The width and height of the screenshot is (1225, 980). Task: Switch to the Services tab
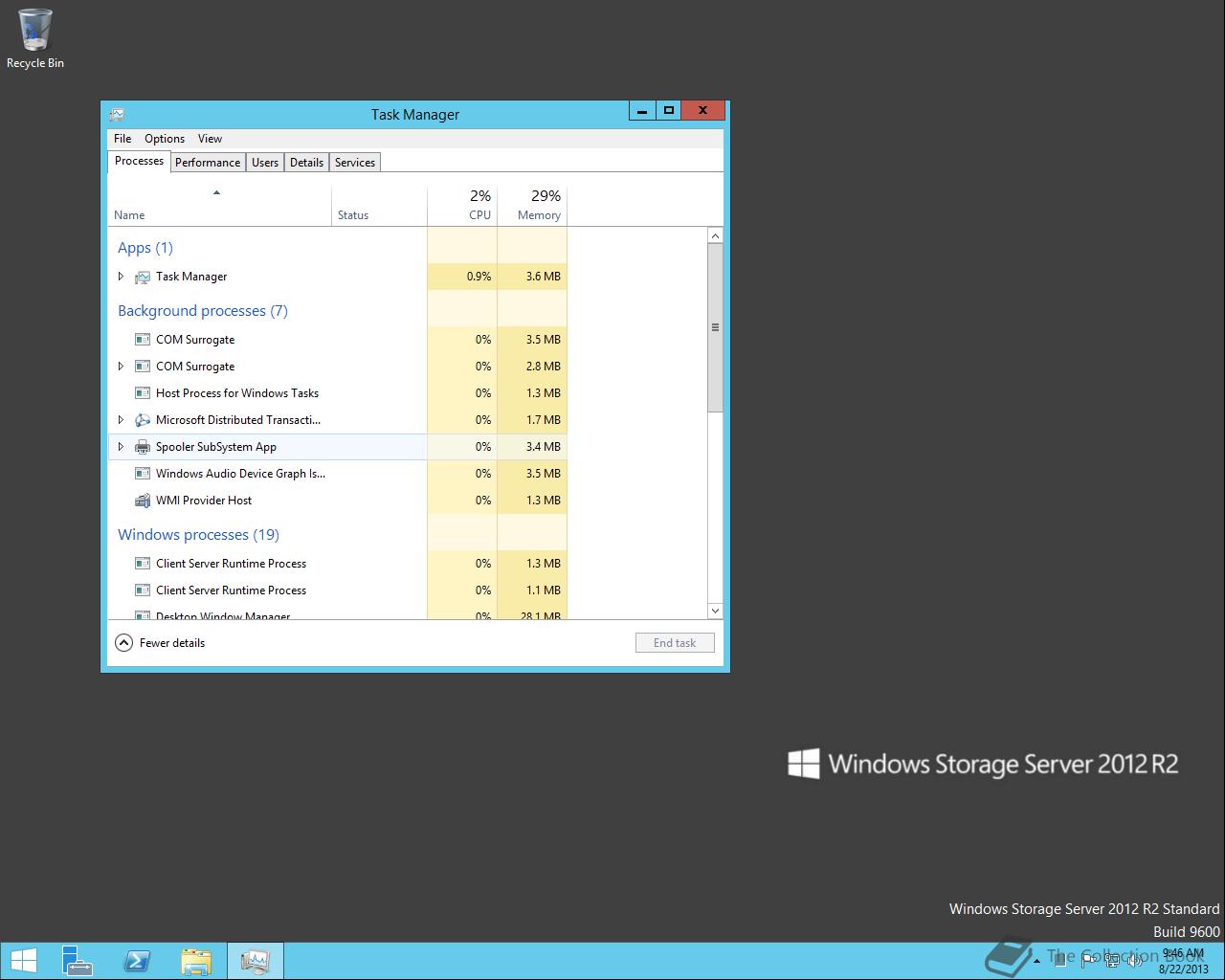355,163
